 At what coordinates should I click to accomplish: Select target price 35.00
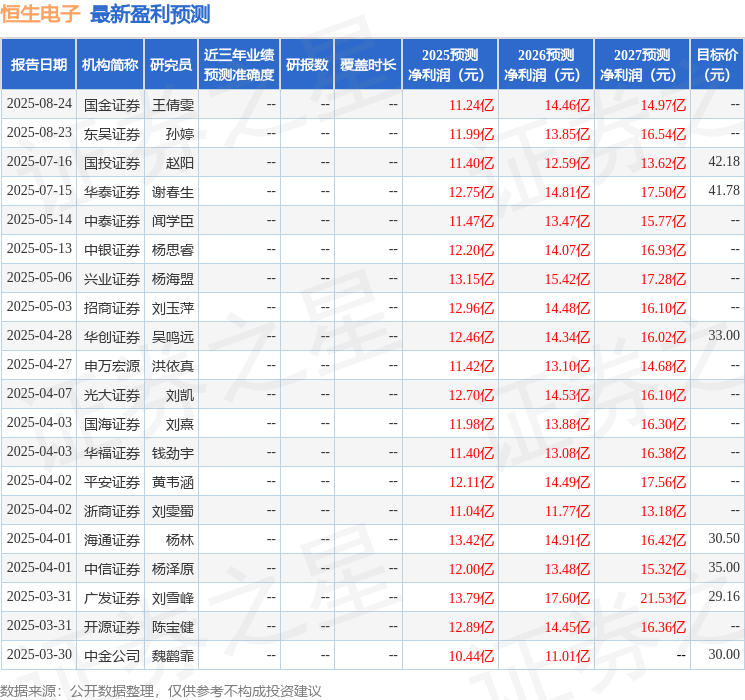click(x=724, y=567)
